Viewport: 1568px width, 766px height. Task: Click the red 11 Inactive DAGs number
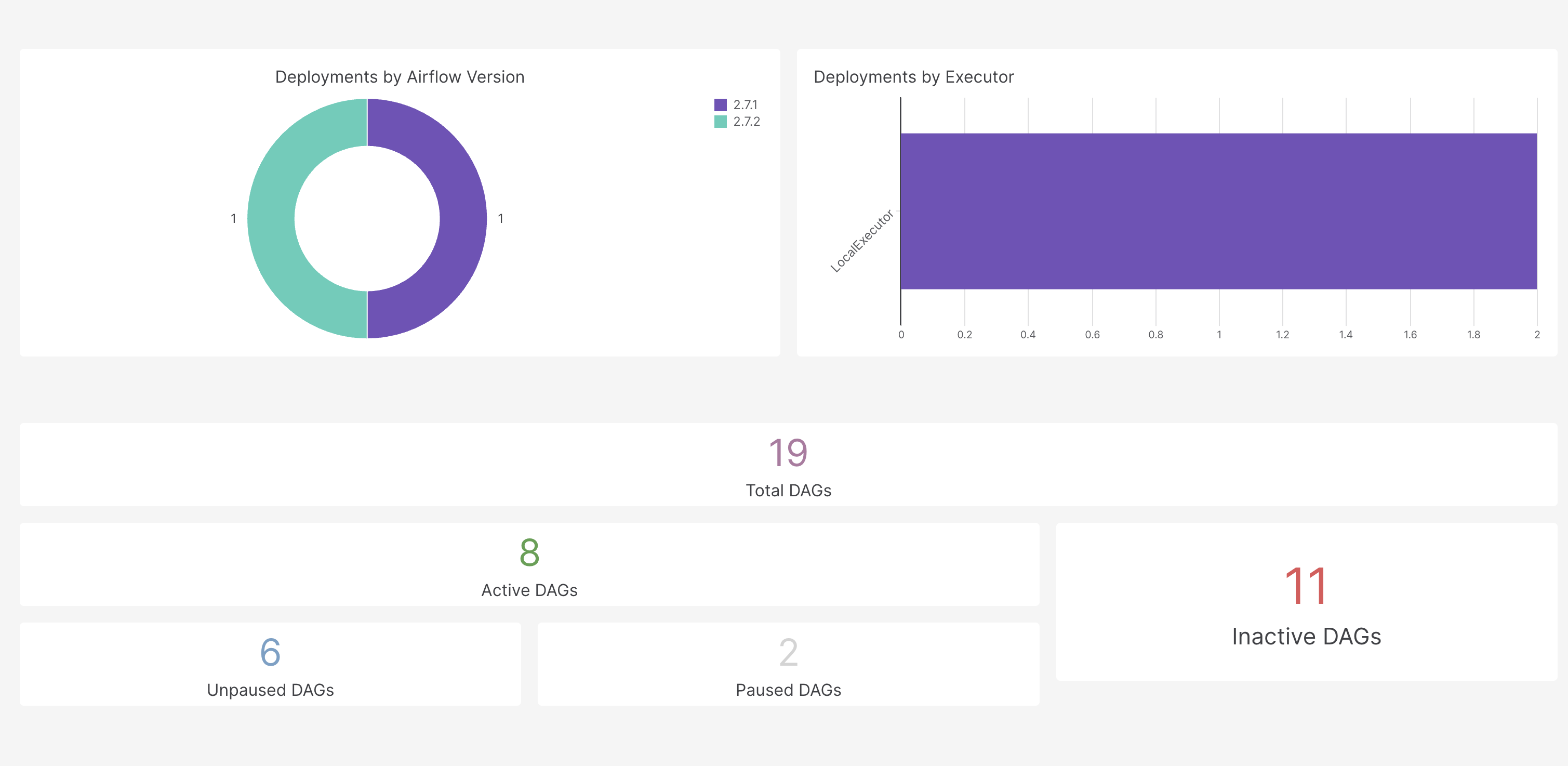pyautogui.click(x=1306, y=586)
